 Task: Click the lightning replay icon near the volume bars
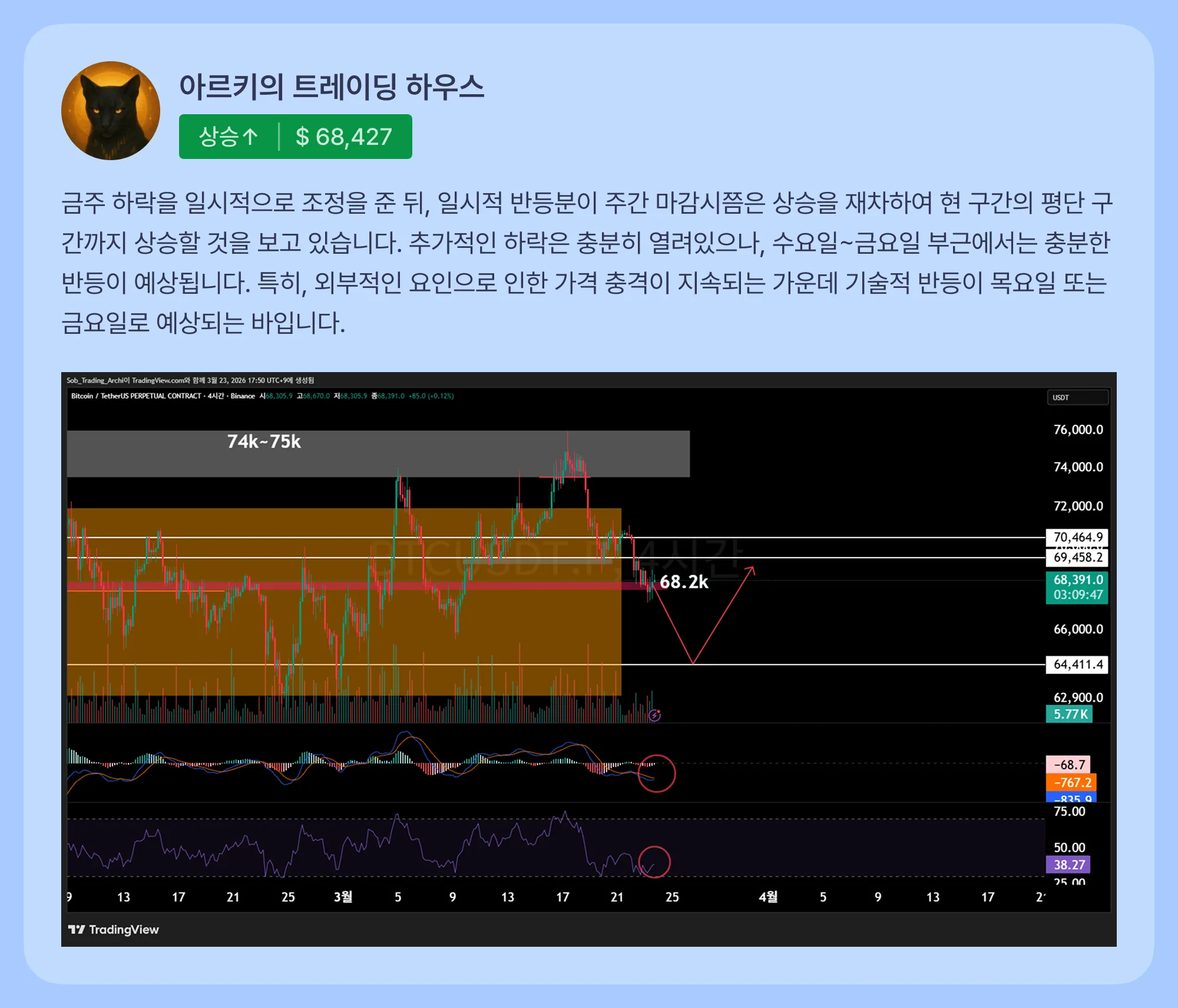click(x=654, y=715)
